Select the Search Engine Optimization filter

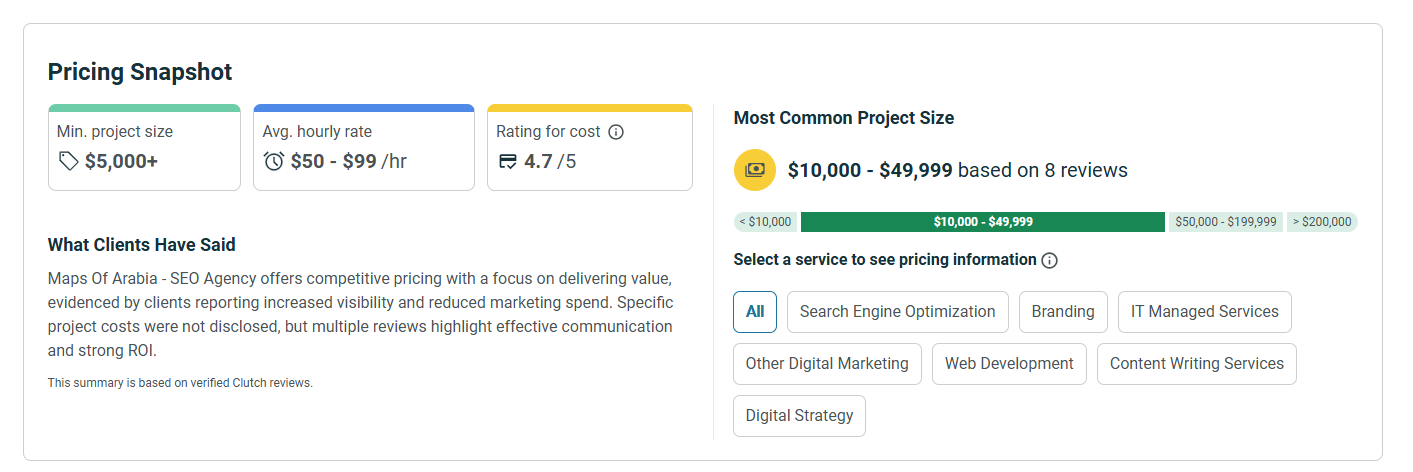click(x=897, y=312)
